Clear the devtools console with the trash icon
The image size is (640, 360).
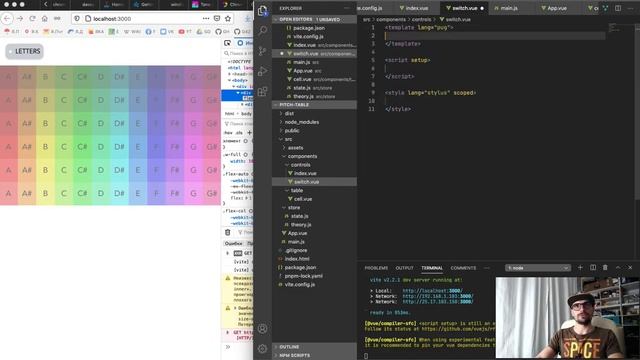pyautogui.click(x=227, y=232)
